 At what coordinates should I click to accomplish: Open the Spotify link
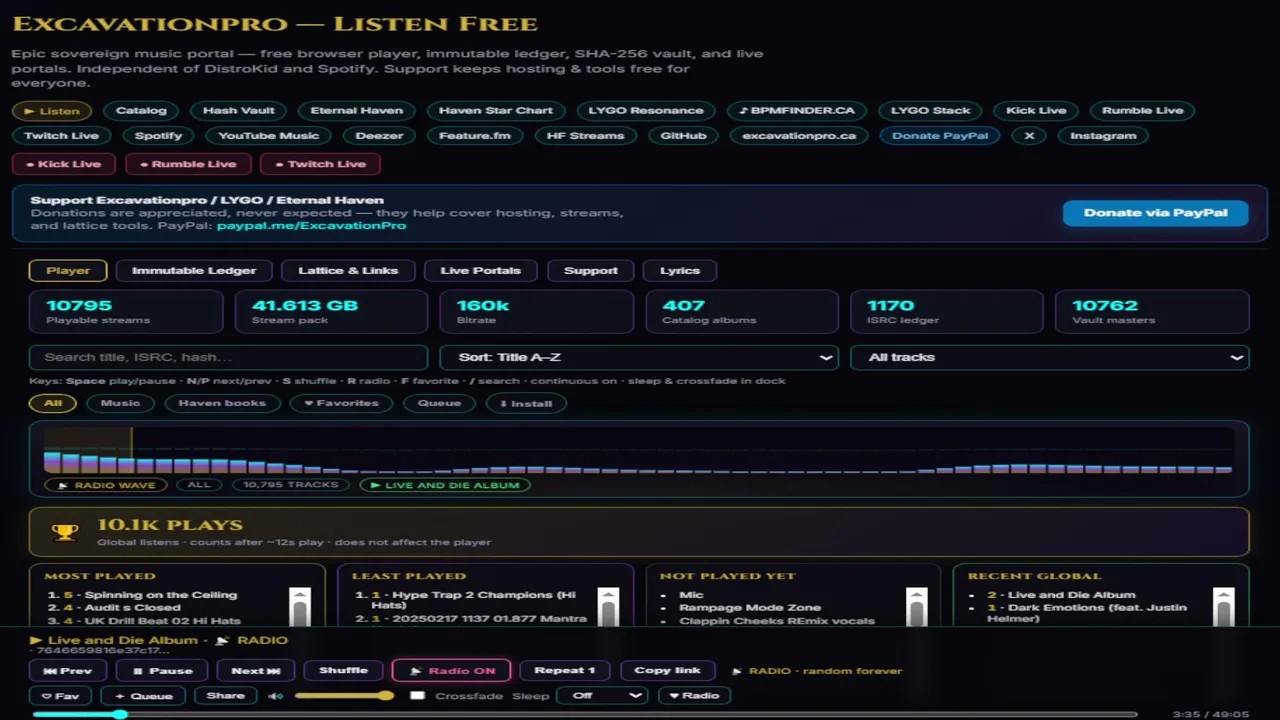coord(158,136)
